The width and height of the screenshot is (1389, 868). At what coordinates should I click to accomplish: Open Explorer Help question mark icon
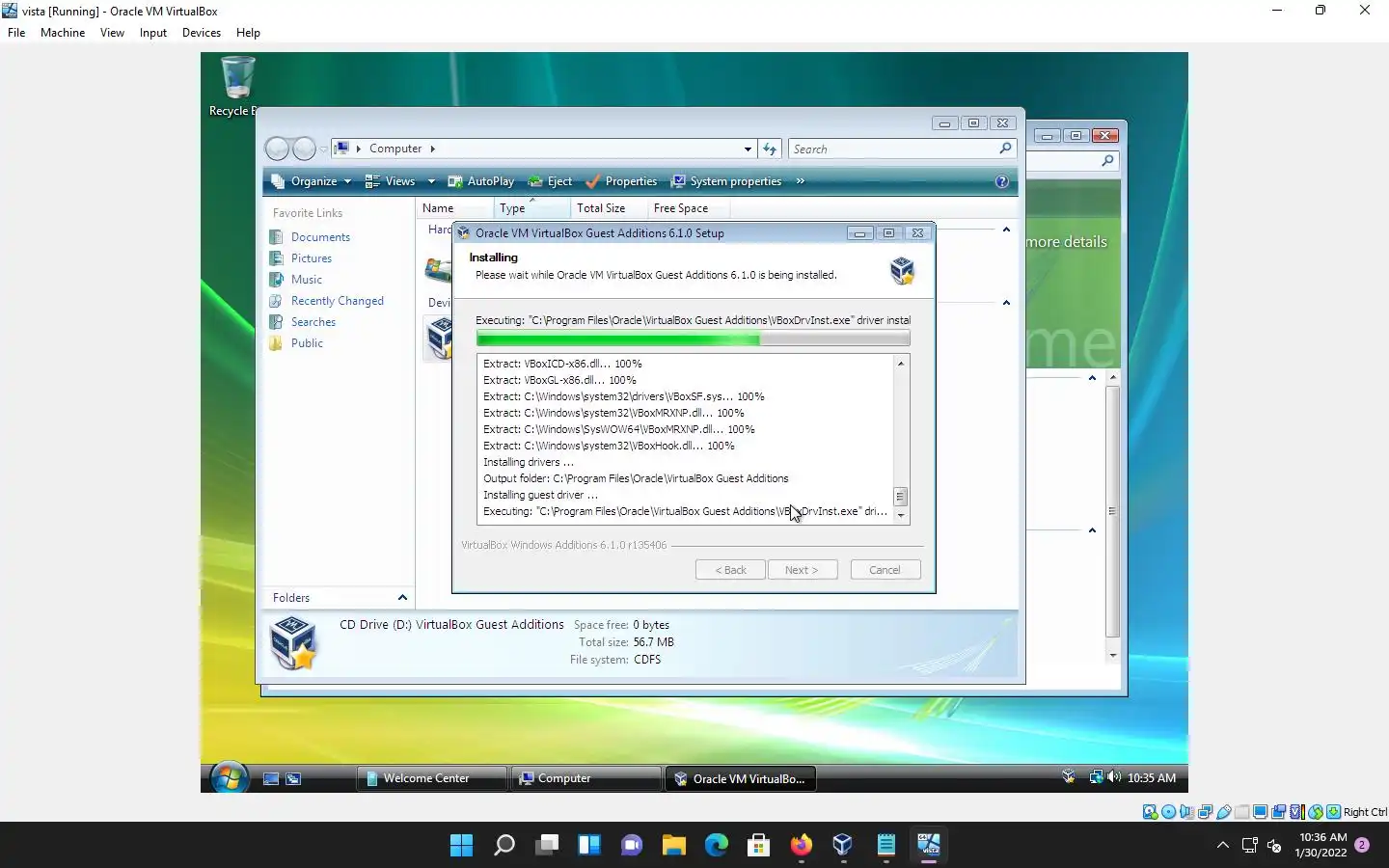click(x=1001, y=181)
